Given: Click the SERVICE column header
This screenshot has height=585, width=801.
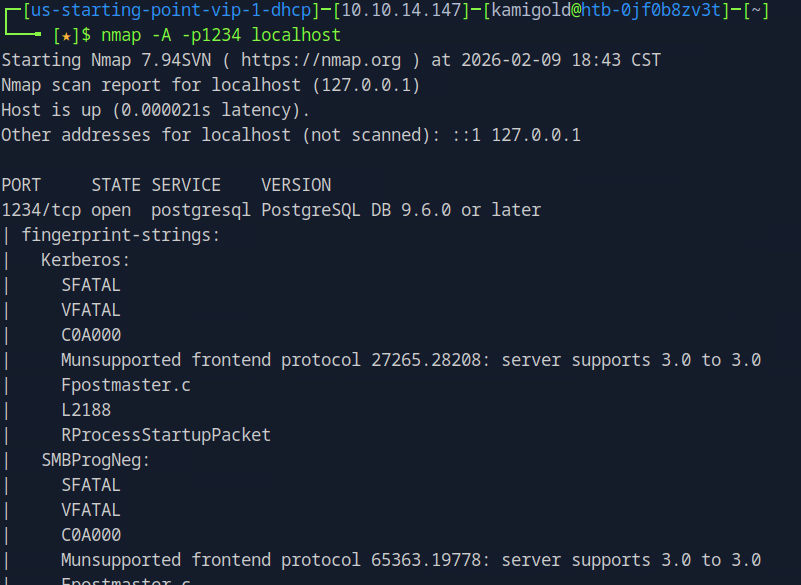Looking at the screenshot, I should click(x=186, y=185).
